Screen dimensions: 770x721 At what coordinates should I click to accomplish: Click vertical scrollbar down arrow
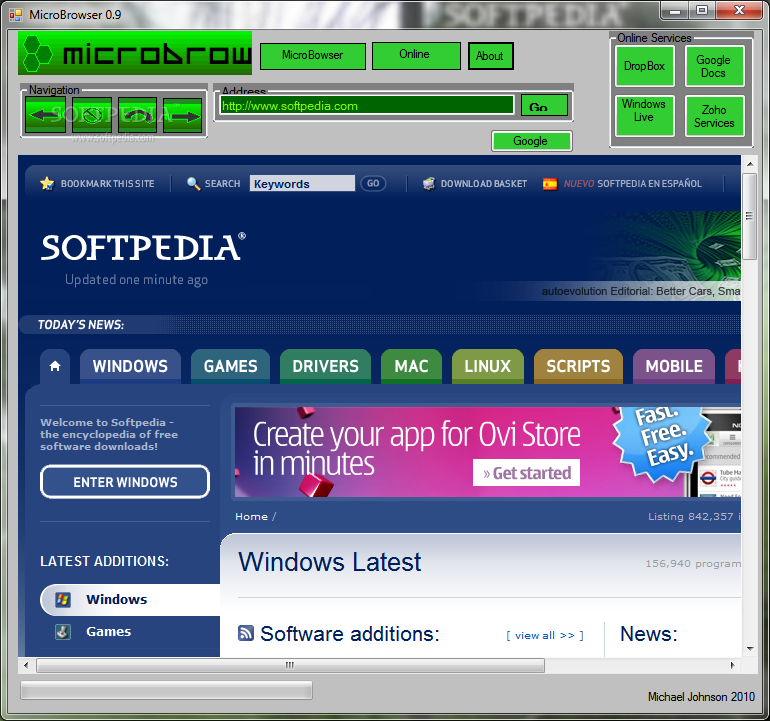750,649
